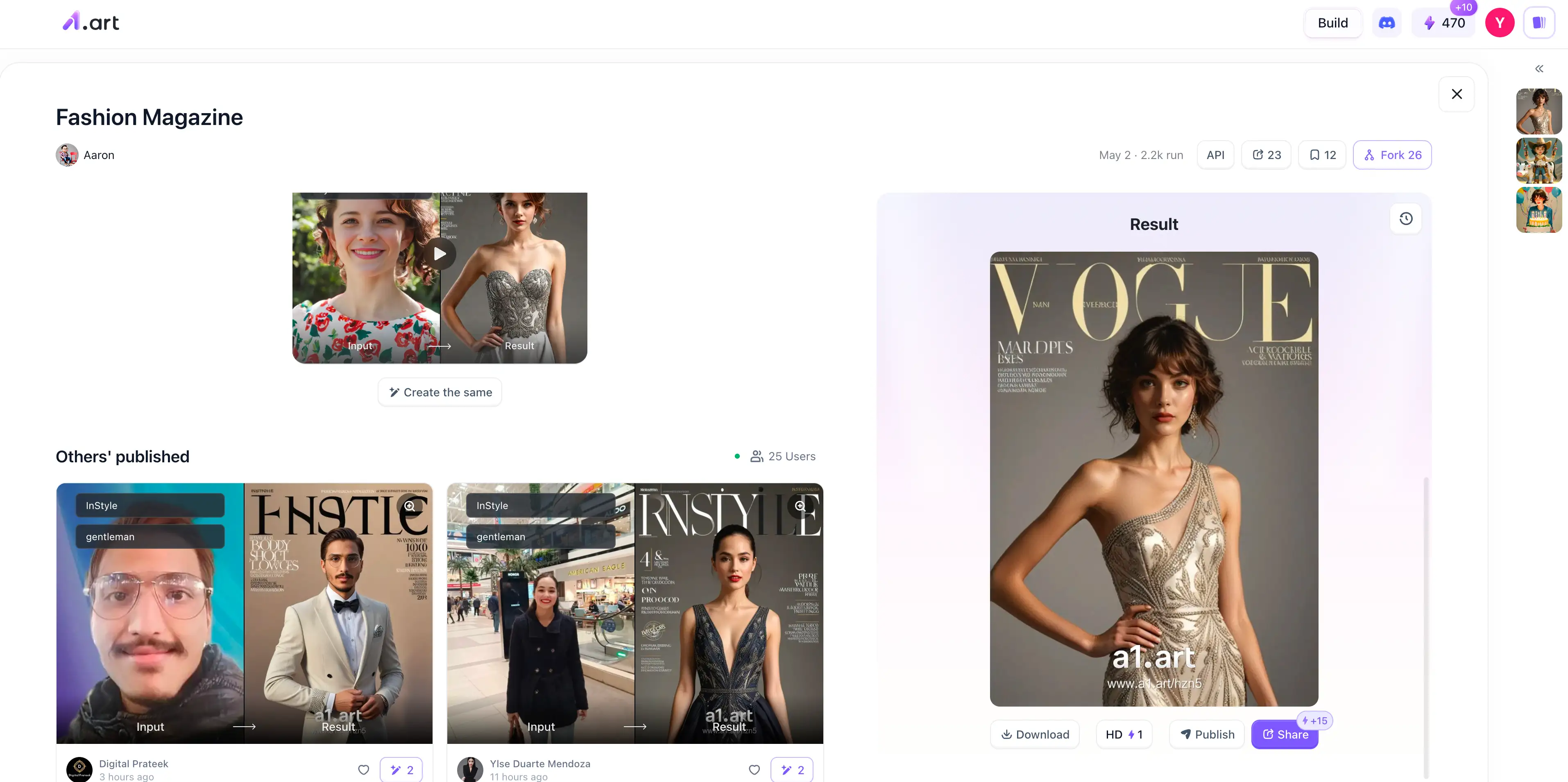Like Digital Prateek's post with heart
The height and width of the screenshot is (782, 1568).
point(363,770)
